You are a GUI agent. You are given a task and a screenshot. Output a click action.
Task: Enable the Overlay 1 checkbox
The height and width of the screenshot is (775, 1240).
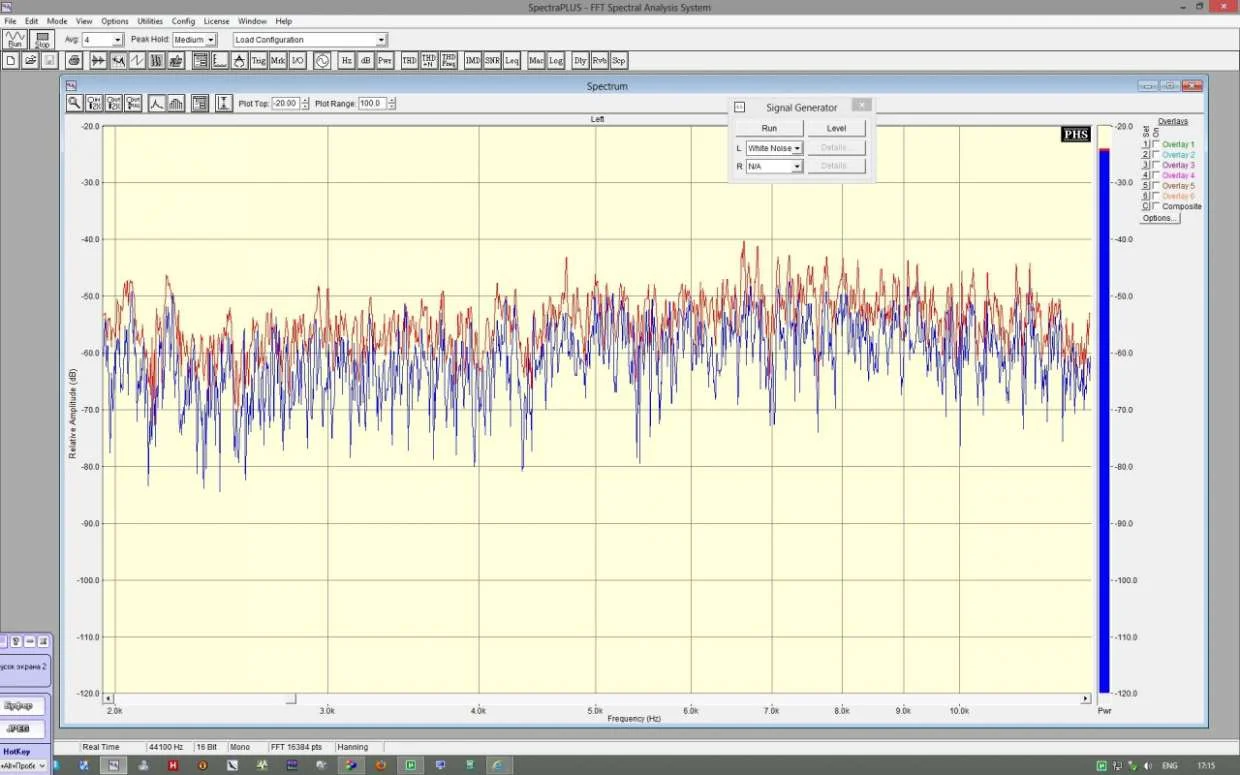pyautogui.click(x=1157, y=145)
